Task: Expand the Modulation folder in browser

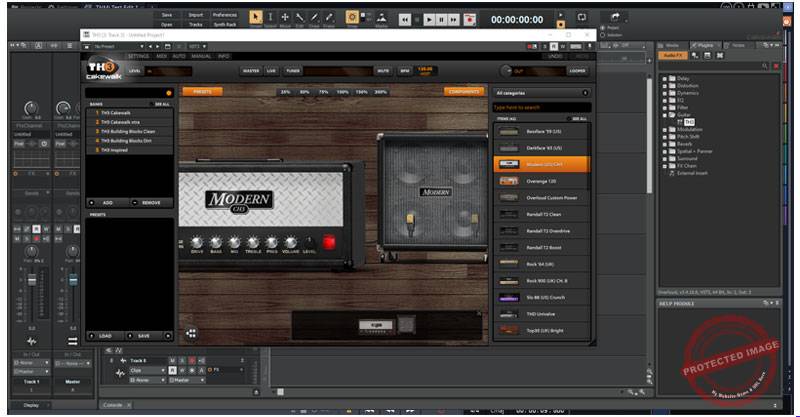Action: [x=665, y=130]
